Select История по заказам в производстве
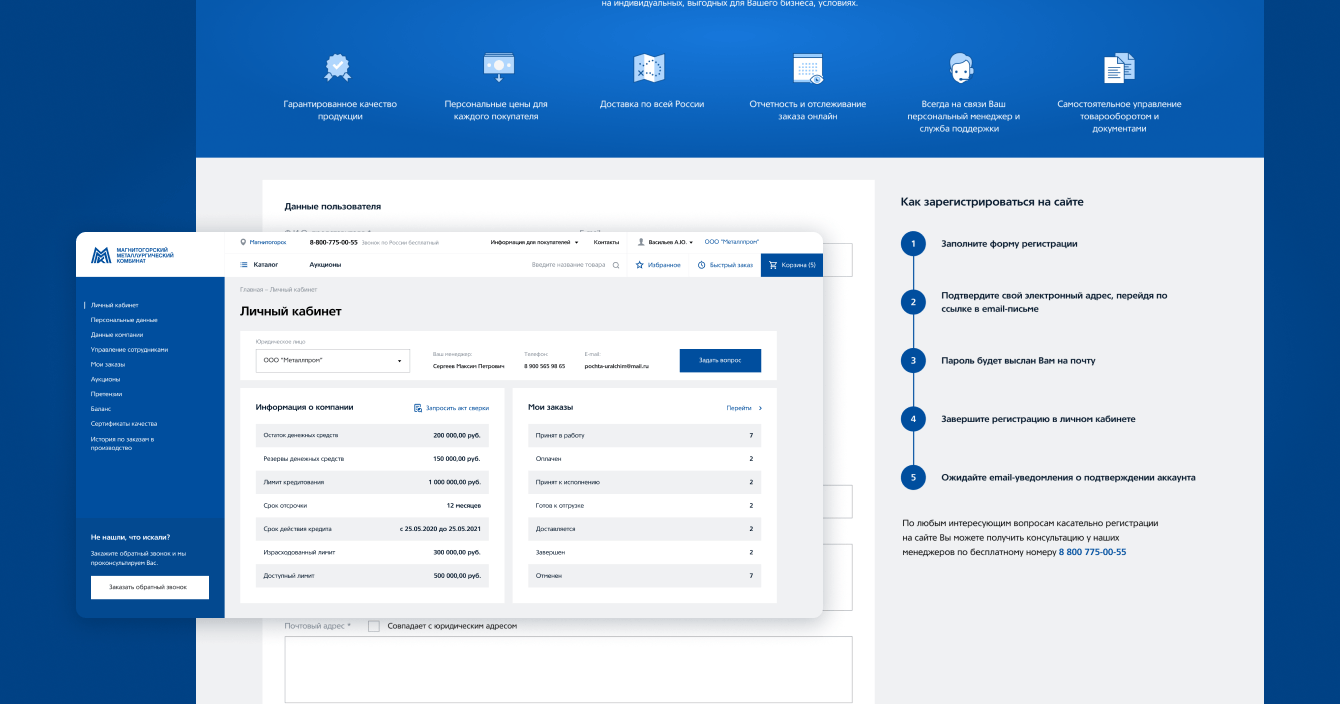 point(122,443)
